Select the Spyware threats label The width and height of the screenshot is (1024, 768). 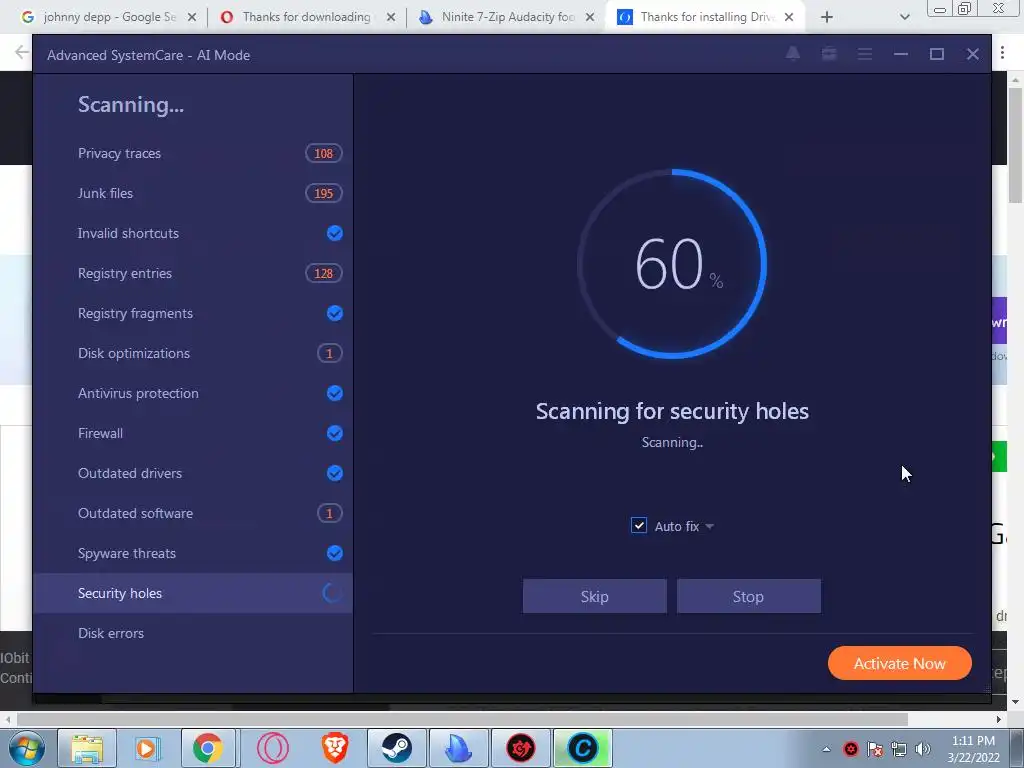pos(127,553)
